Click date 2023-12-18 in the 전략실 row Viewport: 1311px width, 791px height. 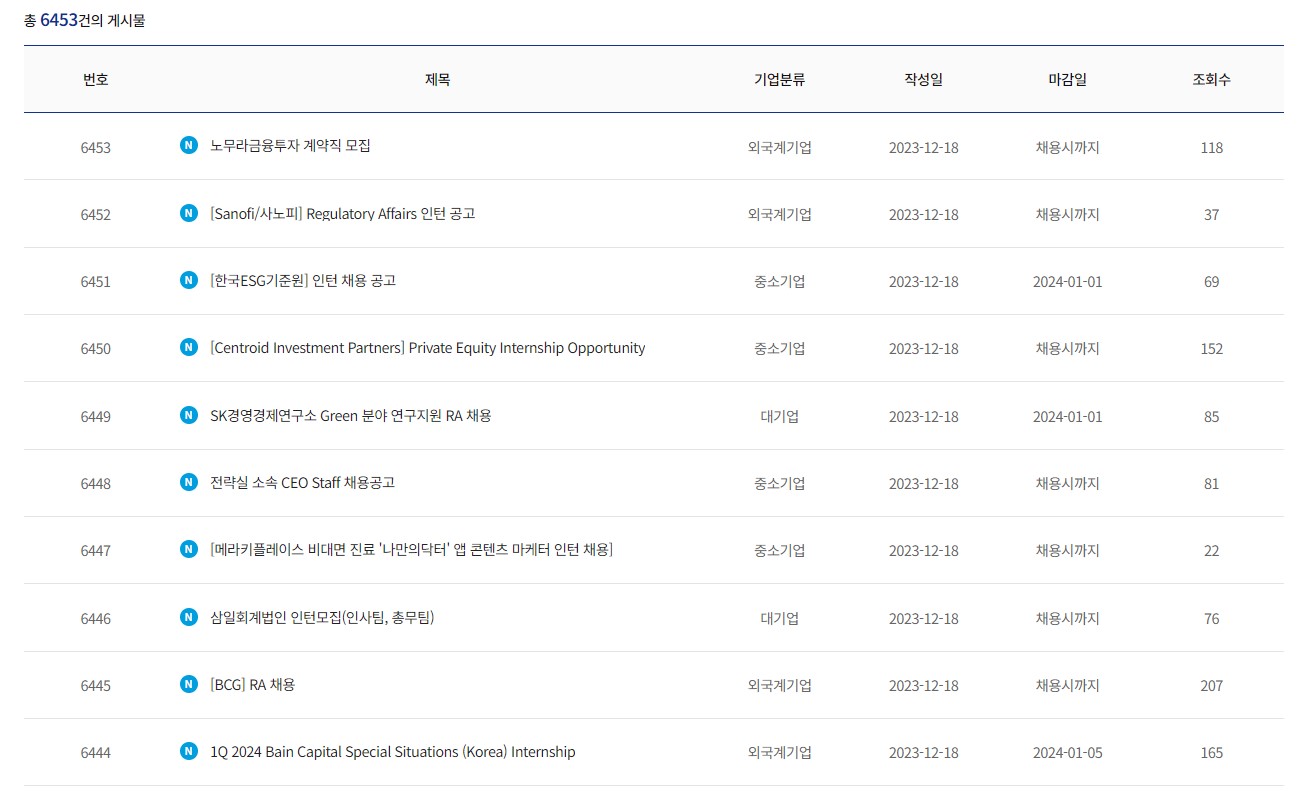click(x=923, y=484)
